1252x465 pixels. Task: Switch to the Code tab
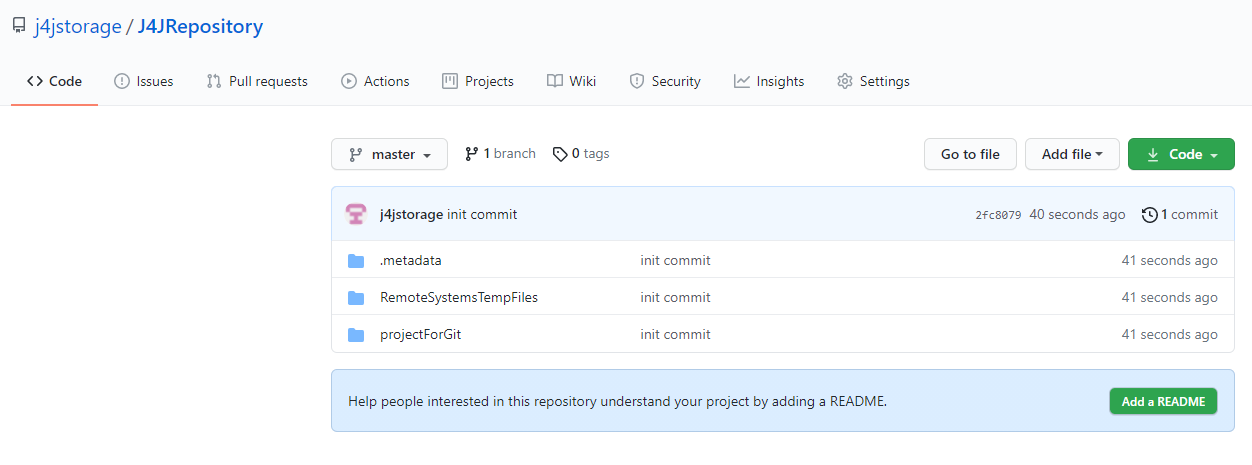pos(54,81)
